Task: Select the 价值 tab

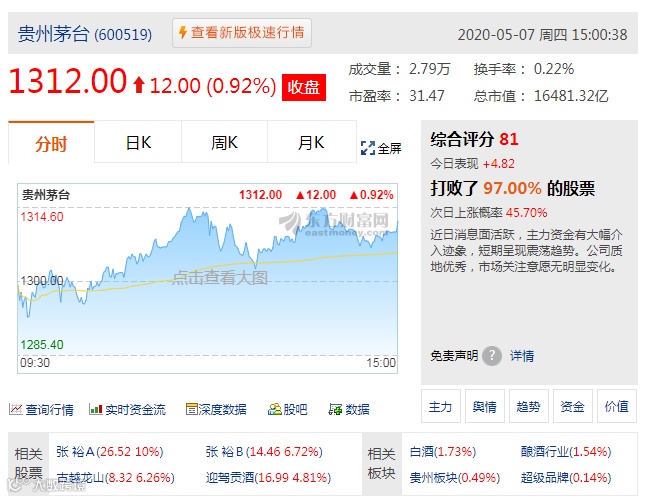Action: click(617, 406)
